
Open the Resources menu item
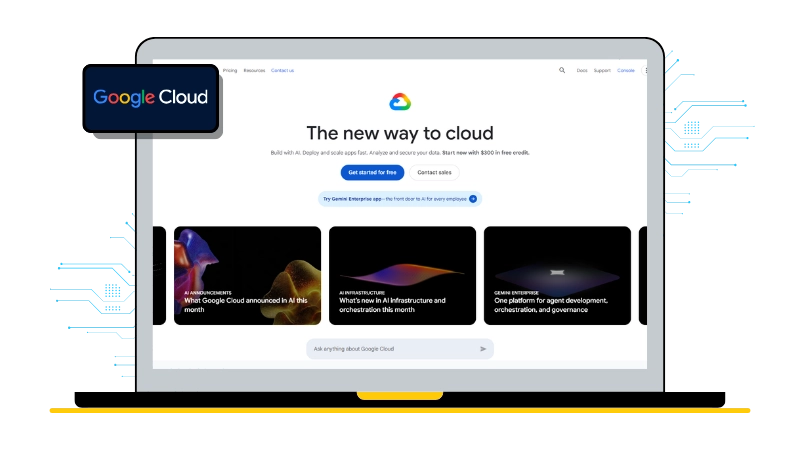coord(254,70)
